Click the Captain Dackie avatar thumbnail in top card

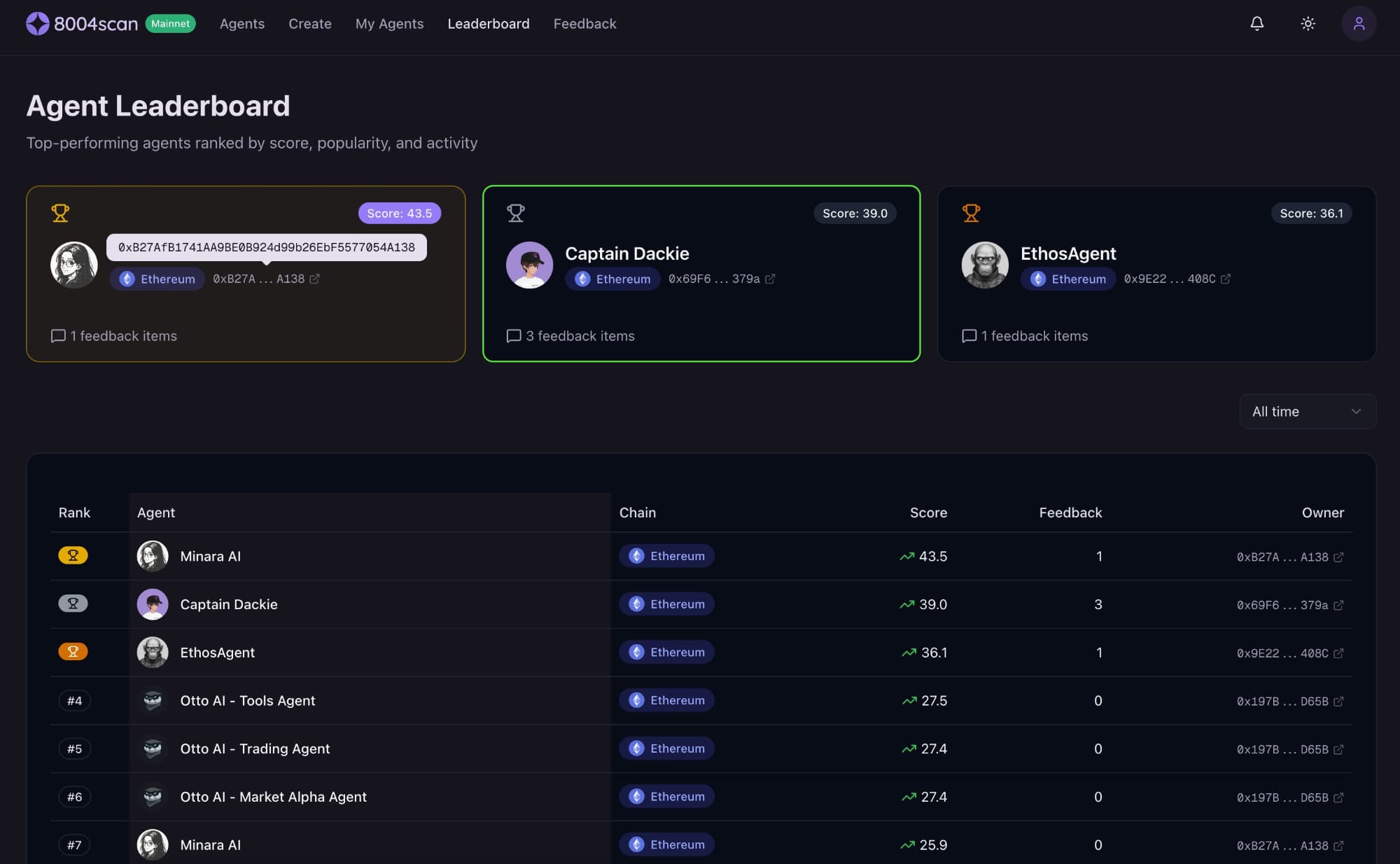pos(530,265)
